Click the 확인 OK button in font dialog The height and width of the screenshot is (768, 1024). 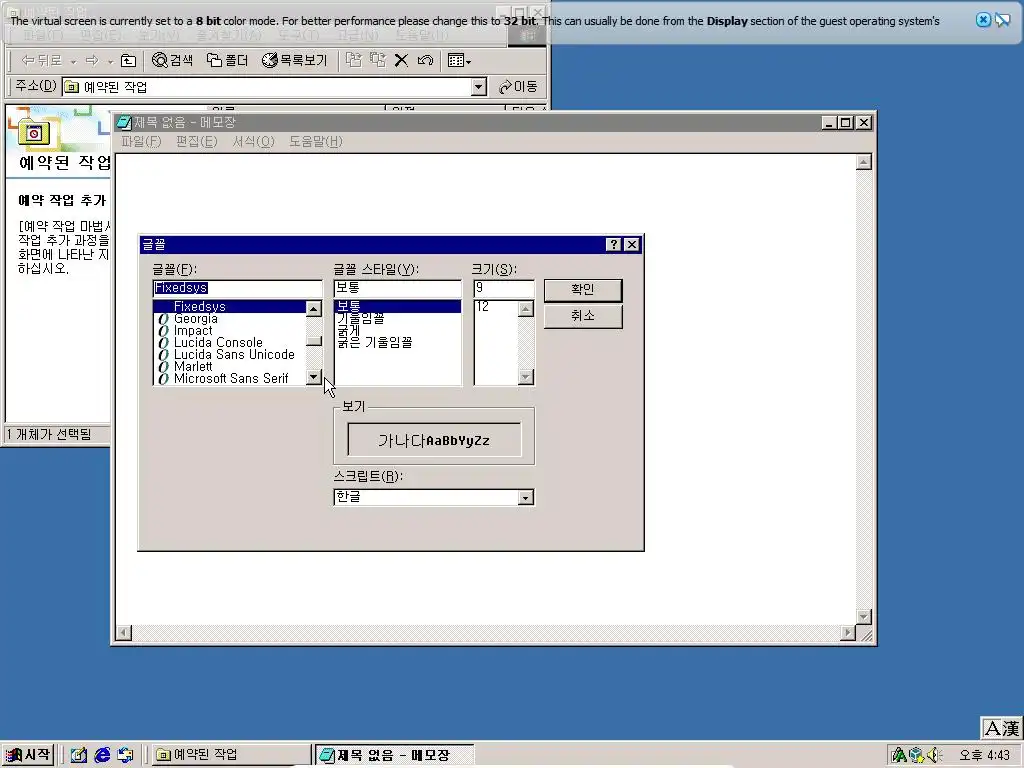tap(583, 289)
